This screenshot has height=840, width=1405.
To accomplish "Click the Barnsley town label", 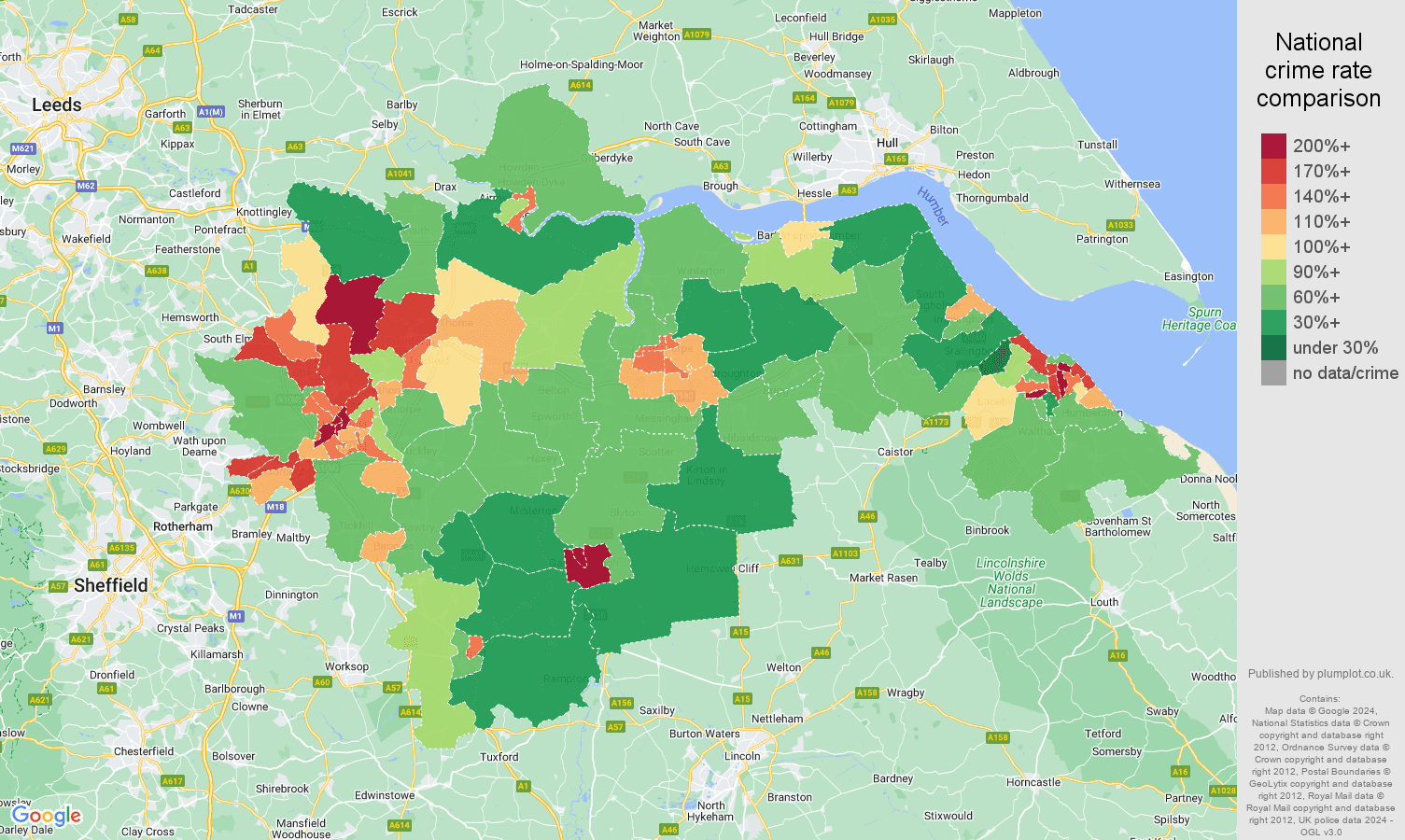I will point(105,389).
